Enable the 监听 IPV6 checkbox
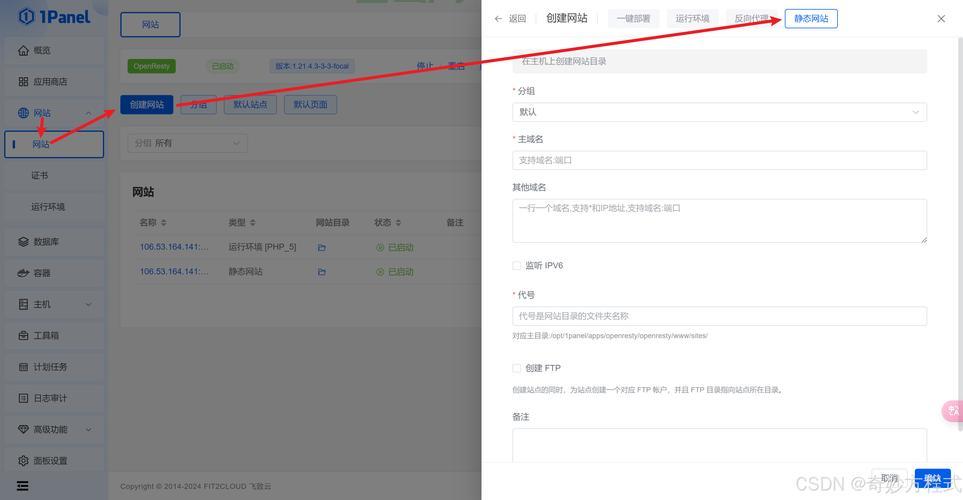The height and width of the screenshot is (500, 963). [517, 265]
